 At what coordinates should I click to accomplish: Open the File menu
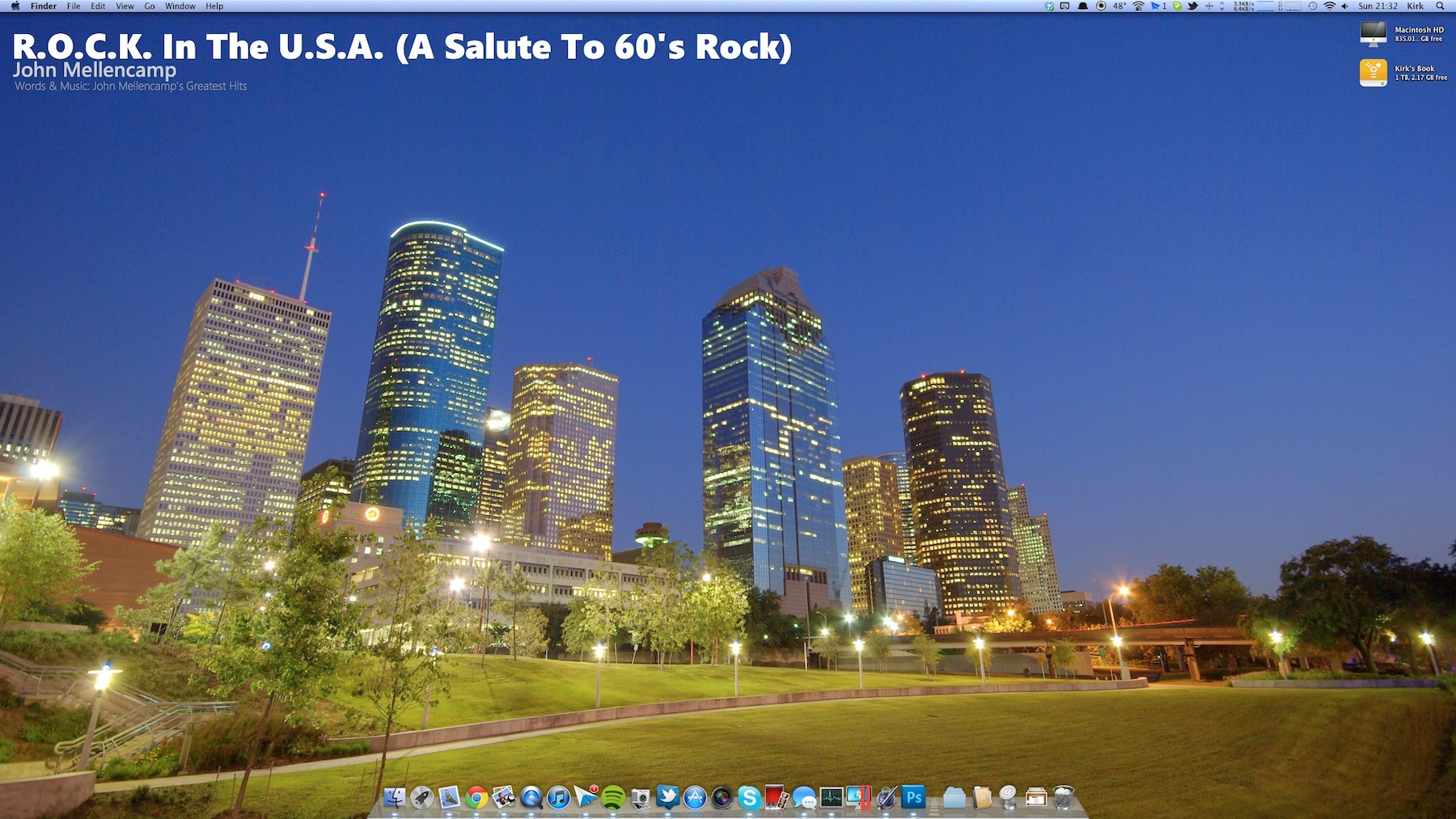(74, 6)
